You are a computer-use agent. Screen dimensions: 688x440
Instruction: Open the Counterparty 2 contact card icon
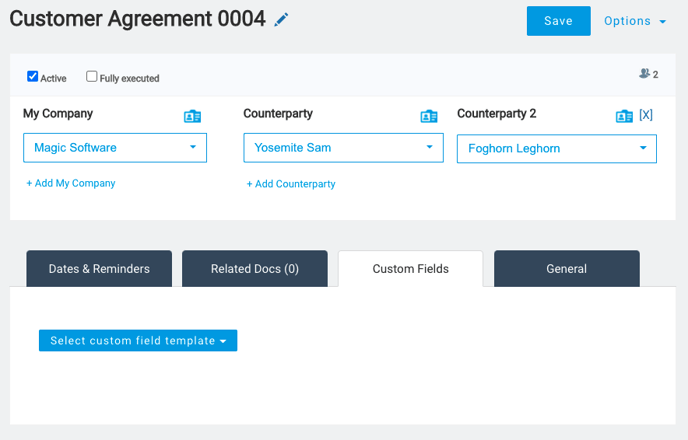(x=624, y=116)
